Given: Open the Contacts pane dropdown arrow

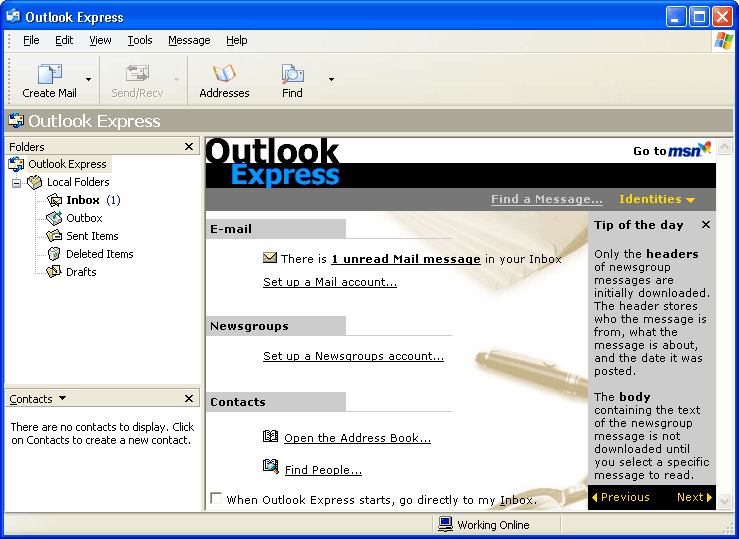Looking at the screenshot, I should point(62,399).
